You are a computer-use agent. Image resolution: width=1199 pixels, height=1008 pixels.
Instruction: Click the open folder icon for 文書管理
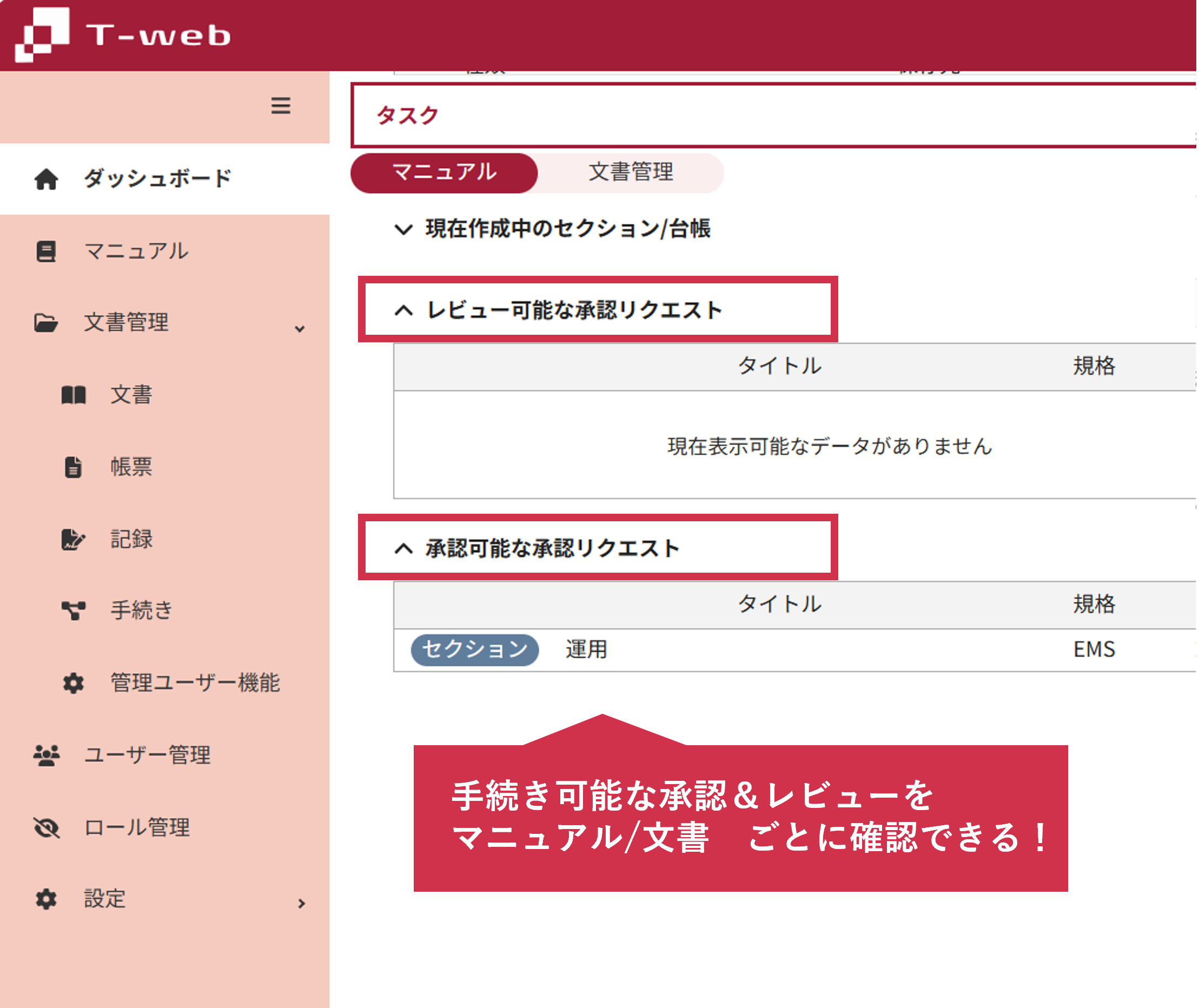click(x=46, y=323)
